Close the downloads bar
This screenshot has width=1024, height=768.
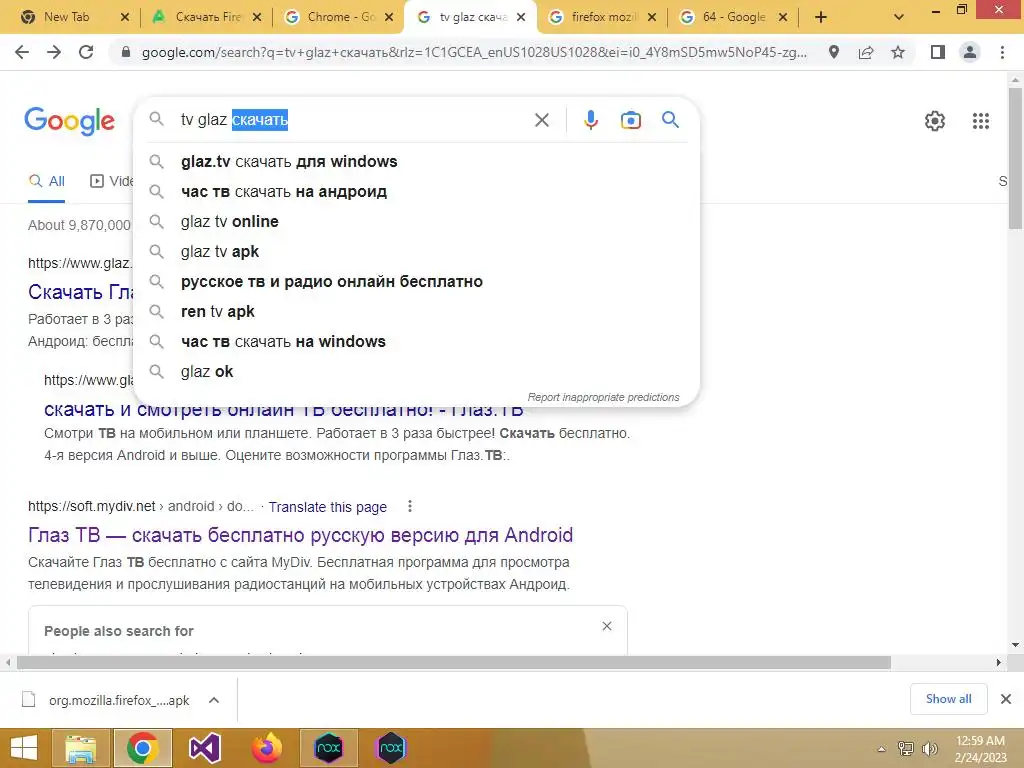click(1006, 699)
